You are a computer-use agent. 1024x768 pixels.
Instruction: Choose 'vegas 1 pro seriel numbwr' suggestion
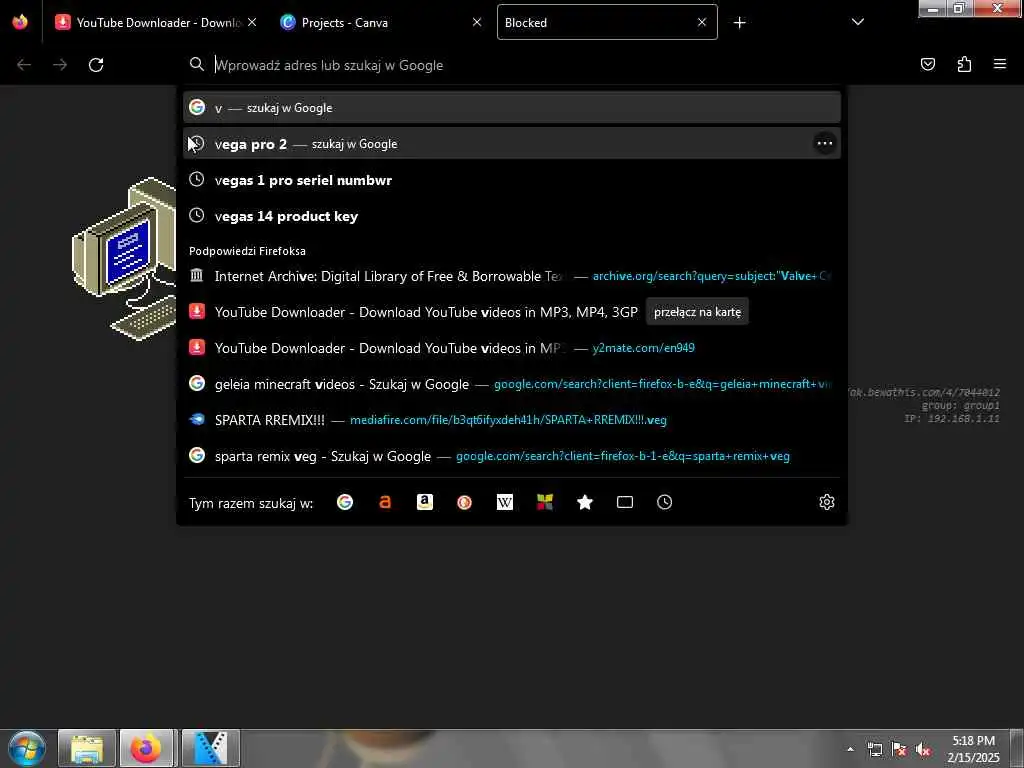point(512,180)
